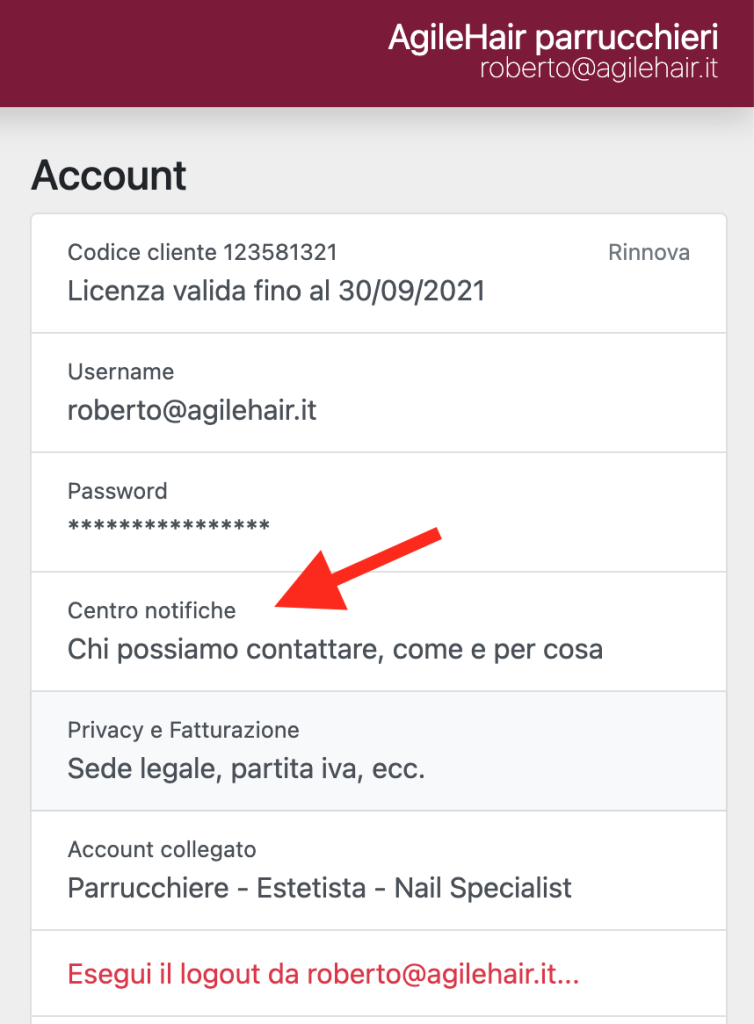Select the Account collegato label
The height and width of the screenshot is (1024, 754).
(162, 850)
